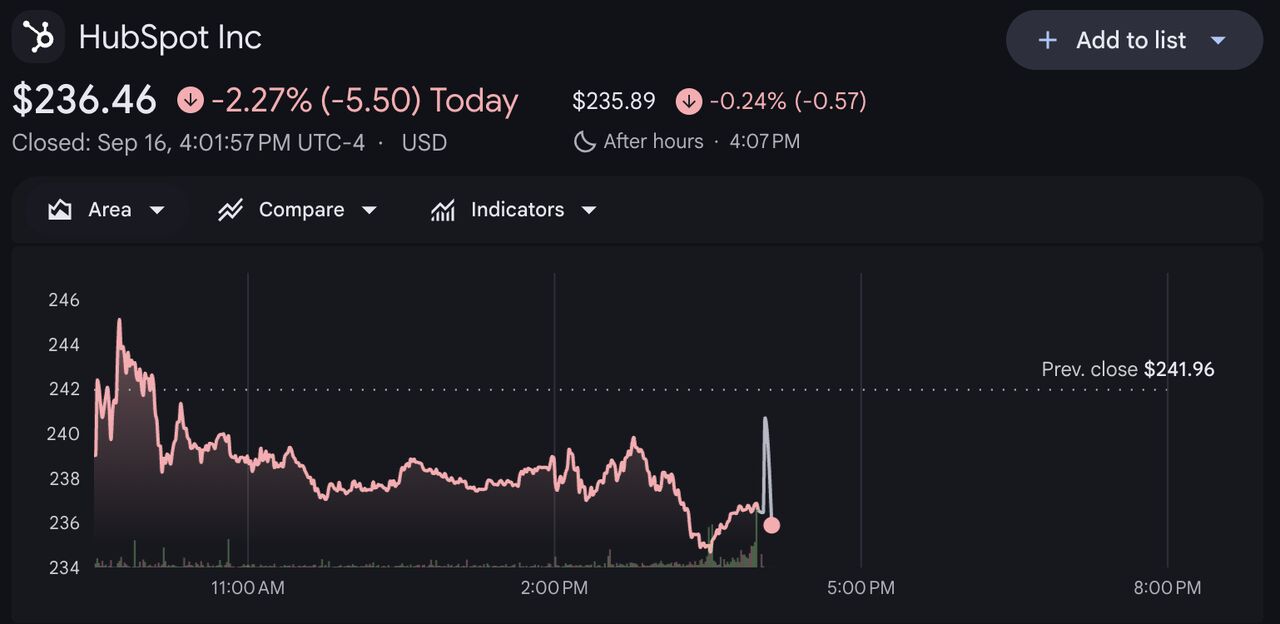Screen dimensions: 1280x624
Task: Expand the Add to list dropdown arrow
Action: click(x=1218, y=40)
